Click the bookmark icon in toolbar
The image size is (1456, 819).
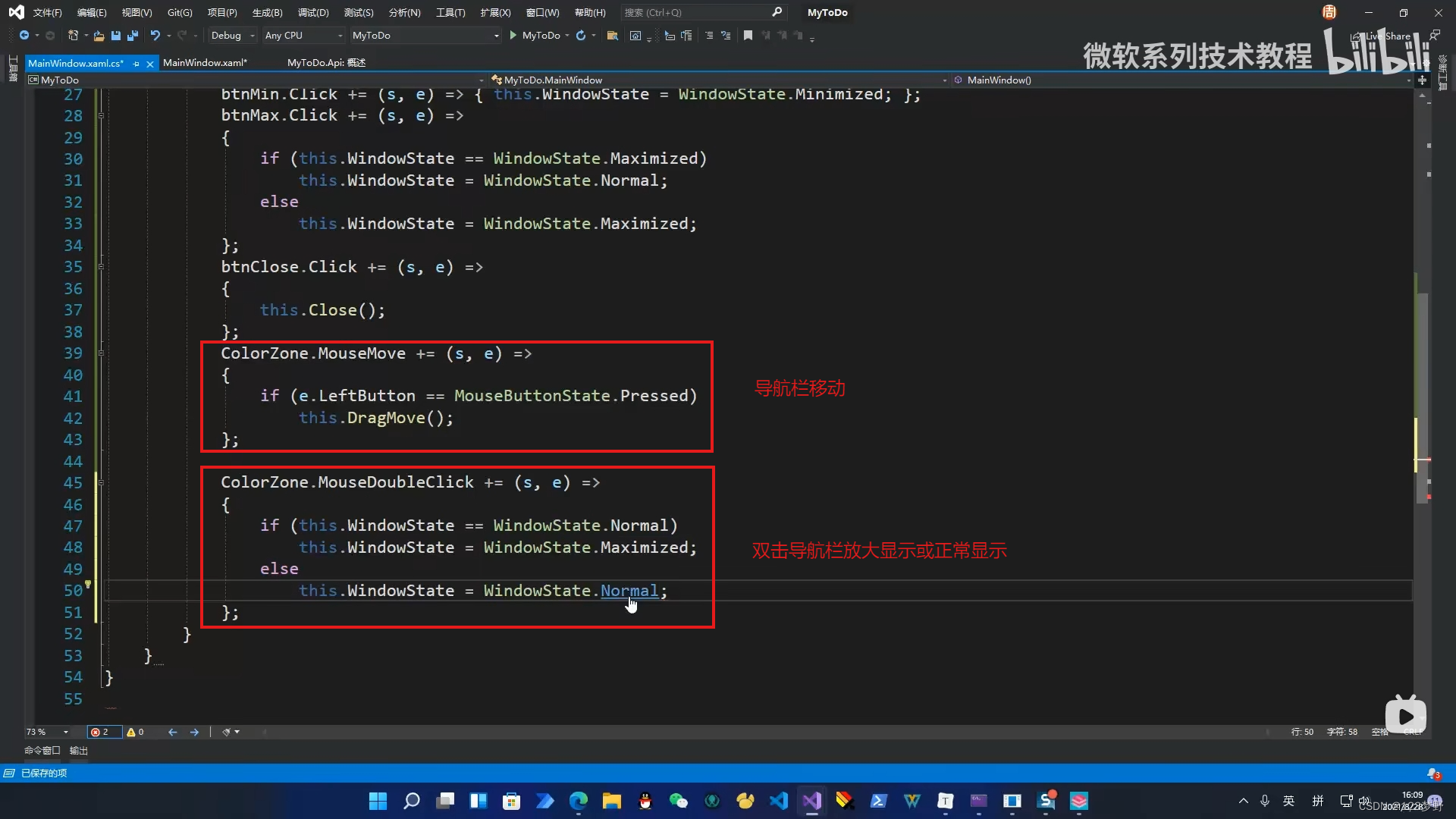[748, 36]
